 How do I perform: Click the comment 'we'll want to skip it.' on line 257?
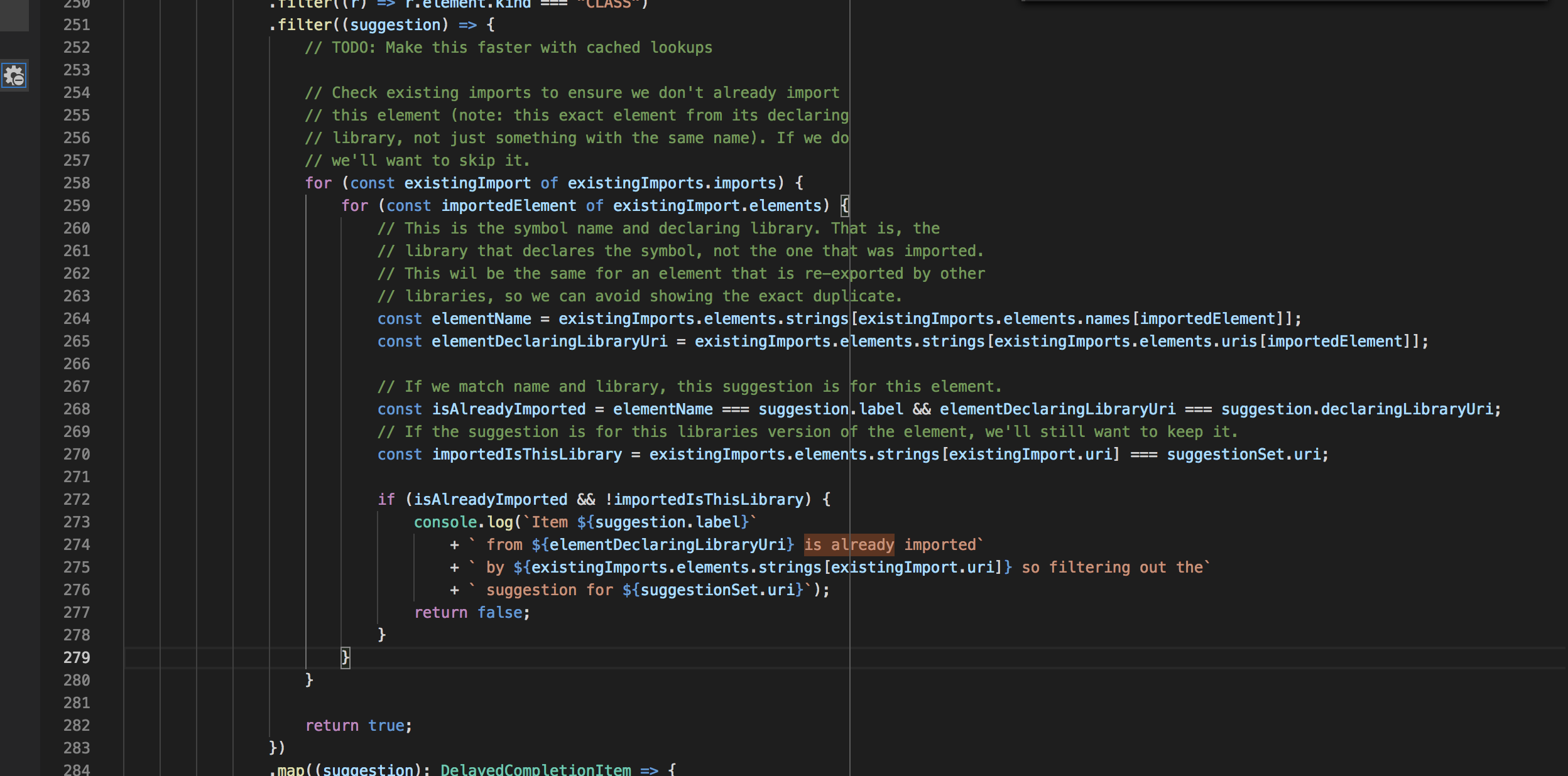pyautogui.click(x=418, y=161)
